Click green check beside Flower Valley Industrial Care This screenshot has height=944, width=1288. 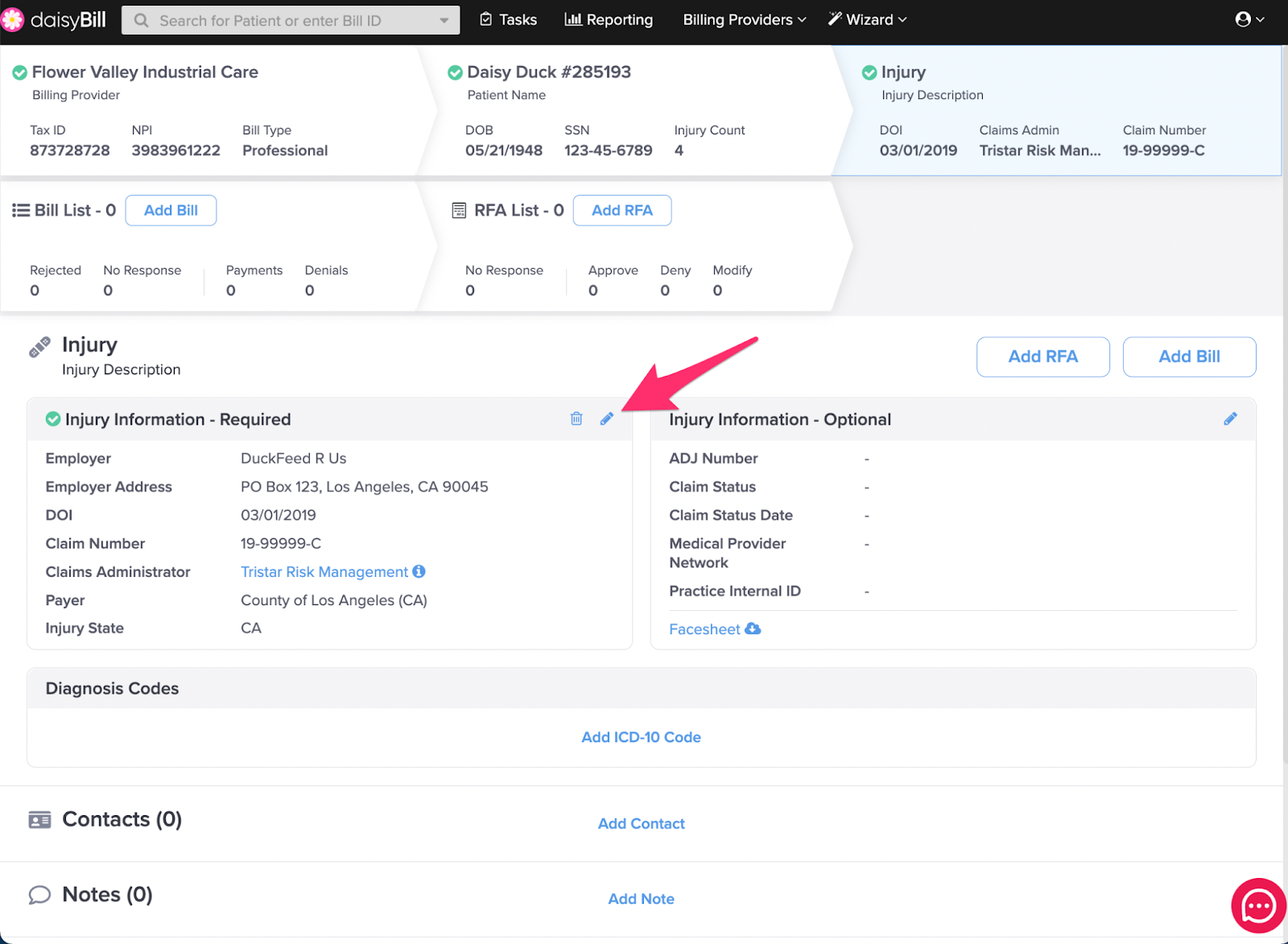(x=19, y=72)
